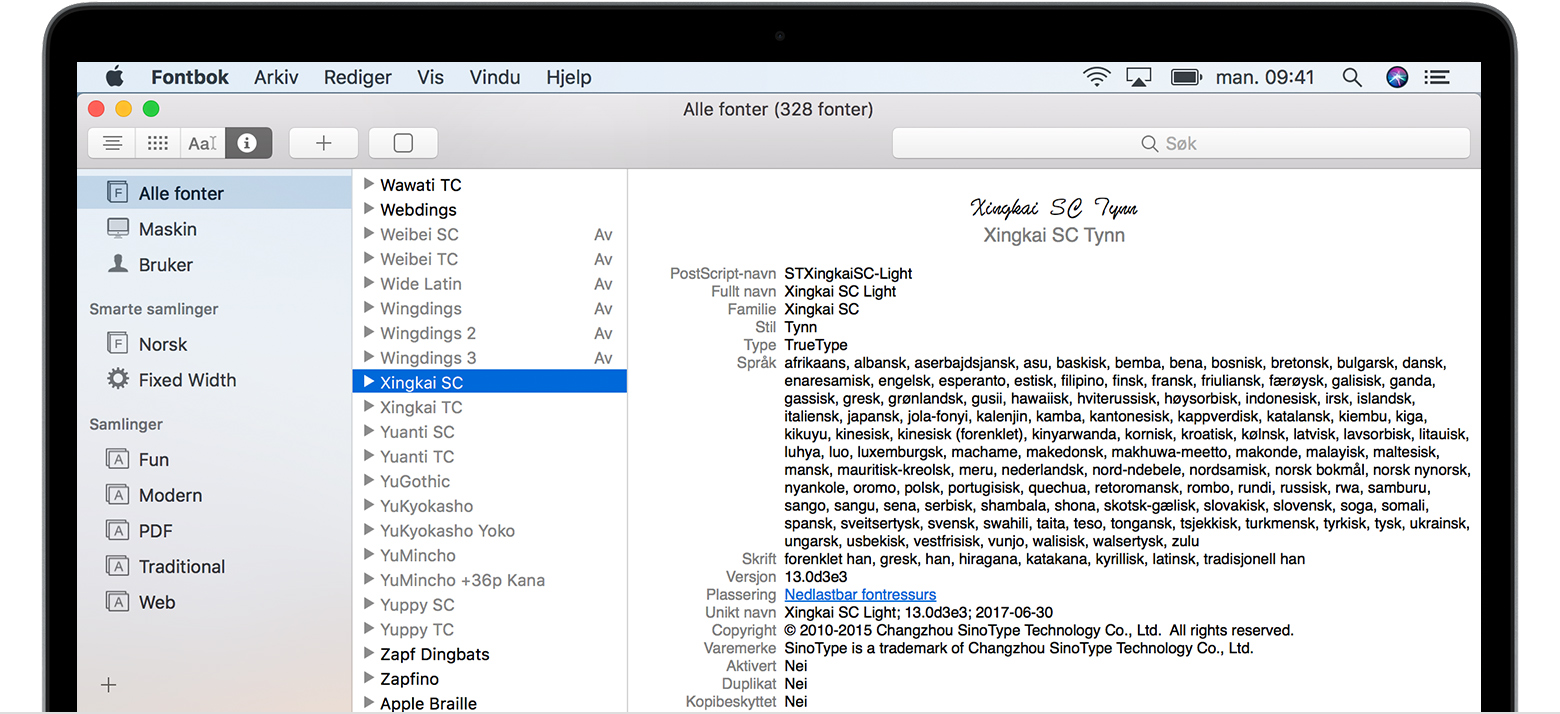Click the Fun collection icon
Viewport: 1560px width, 714px height.
point(118,459)
